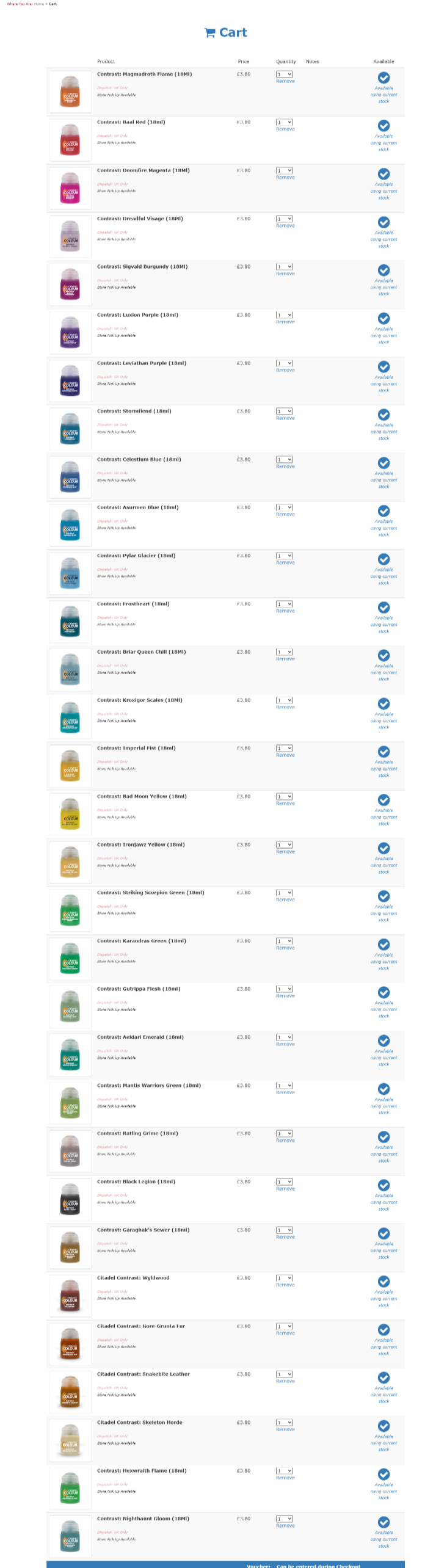This screenshot has height=1568, width=425.
Task: Click the availability checkmark for Dreadful Visage
Action: (383, 222)
